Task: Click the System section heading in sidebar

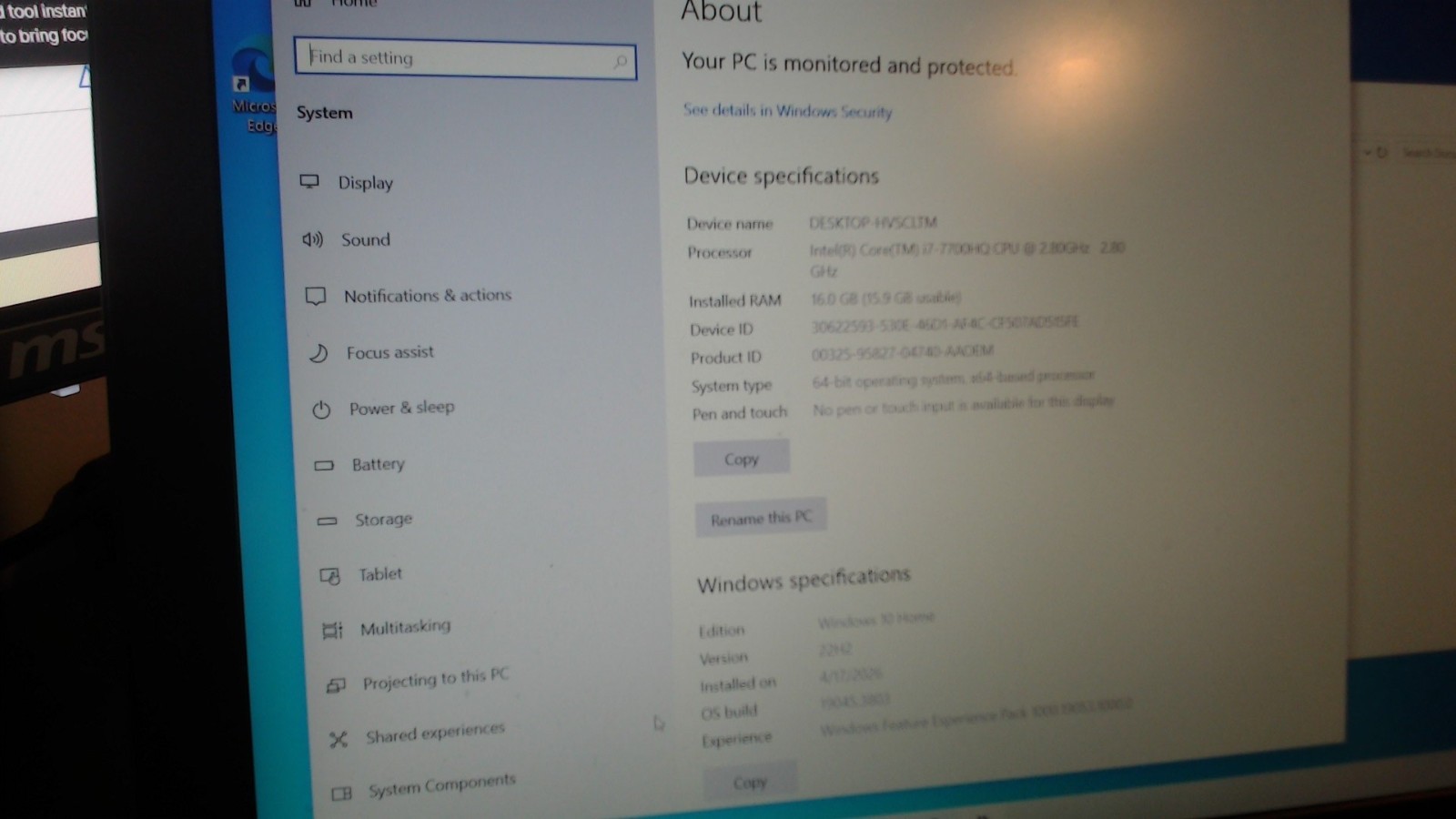Action: (x=325, y=113)
